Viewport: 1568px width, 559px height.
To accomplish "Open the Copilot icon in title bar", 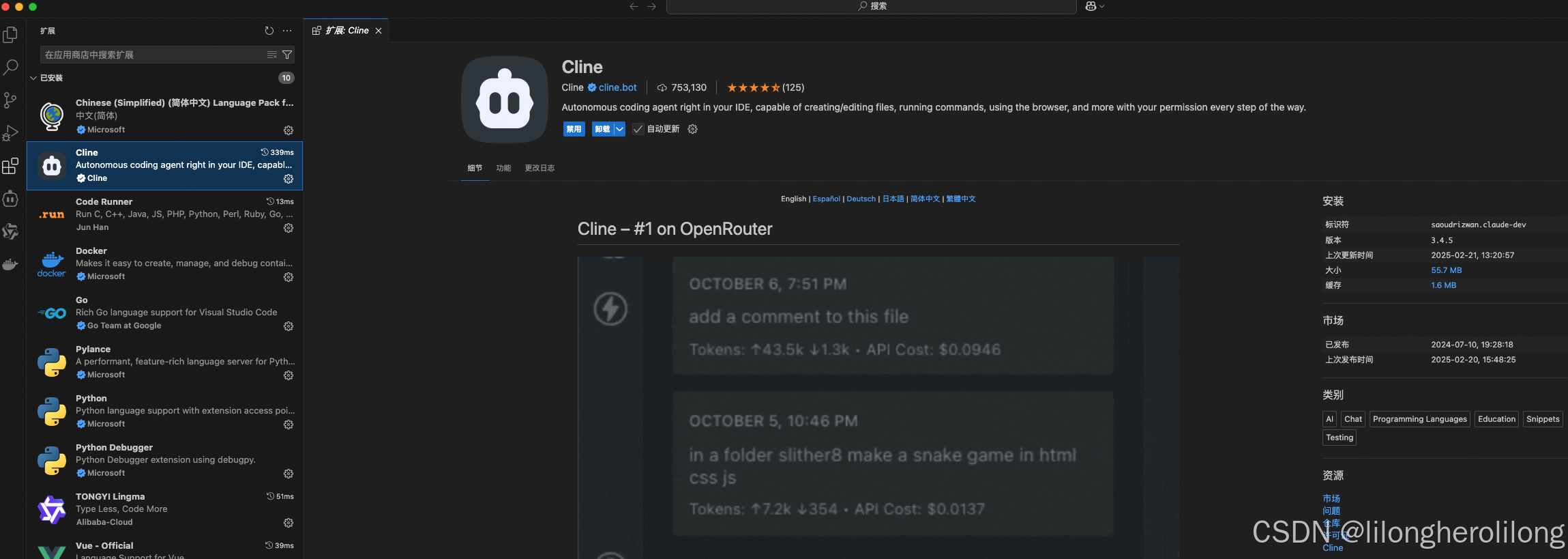I will click(x=1091, y=6).
